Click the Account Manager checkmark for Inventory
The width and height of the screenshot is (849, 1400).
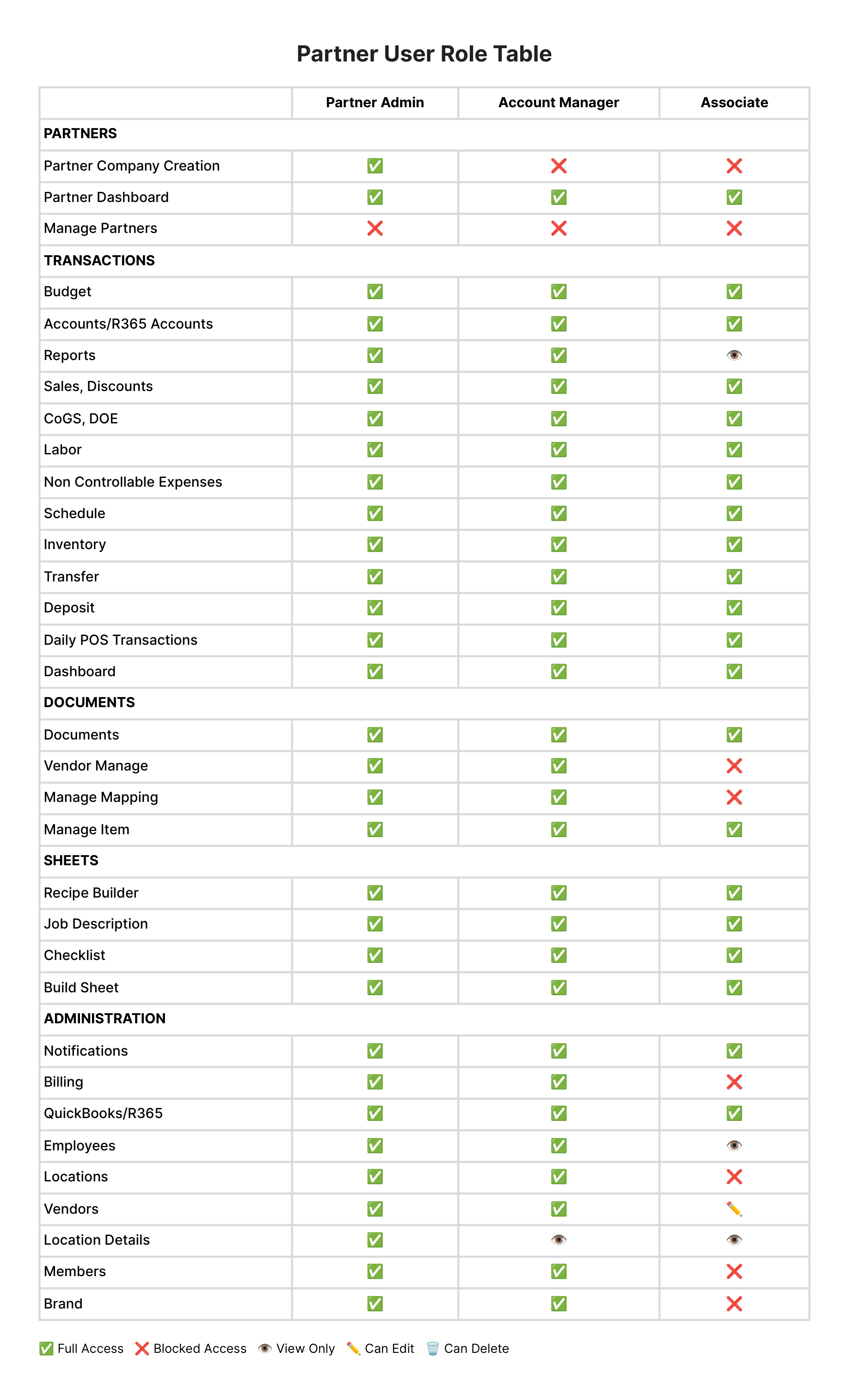point(559,544)
